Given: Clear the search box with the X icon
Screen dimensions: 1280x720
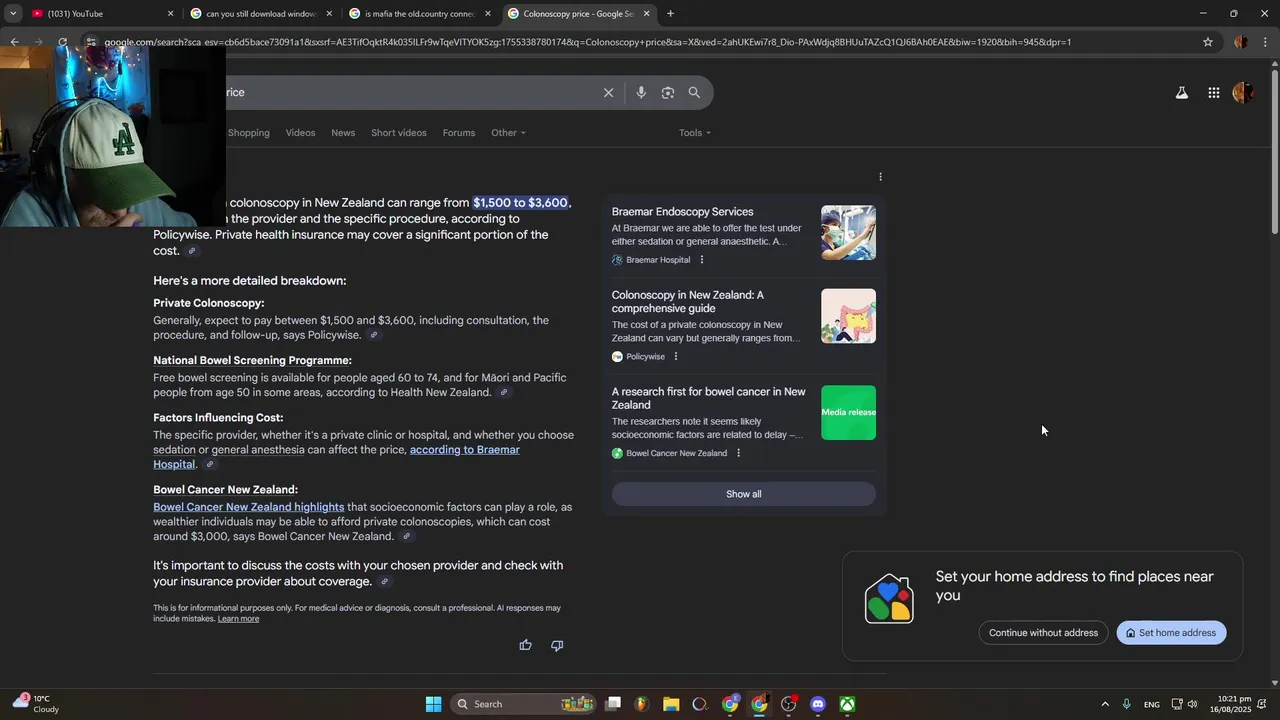Looking at the screenshot, I should pyautogui.click(x=608, y=92).
